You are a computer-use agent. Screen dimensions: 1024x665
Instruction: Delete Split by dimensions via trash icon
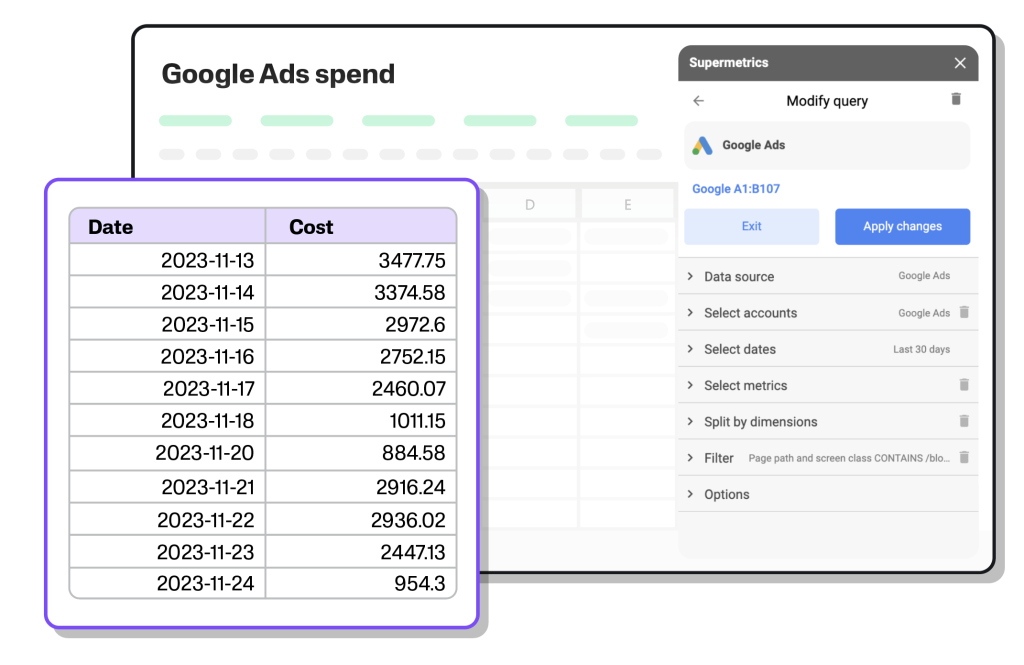pos(964,421)
